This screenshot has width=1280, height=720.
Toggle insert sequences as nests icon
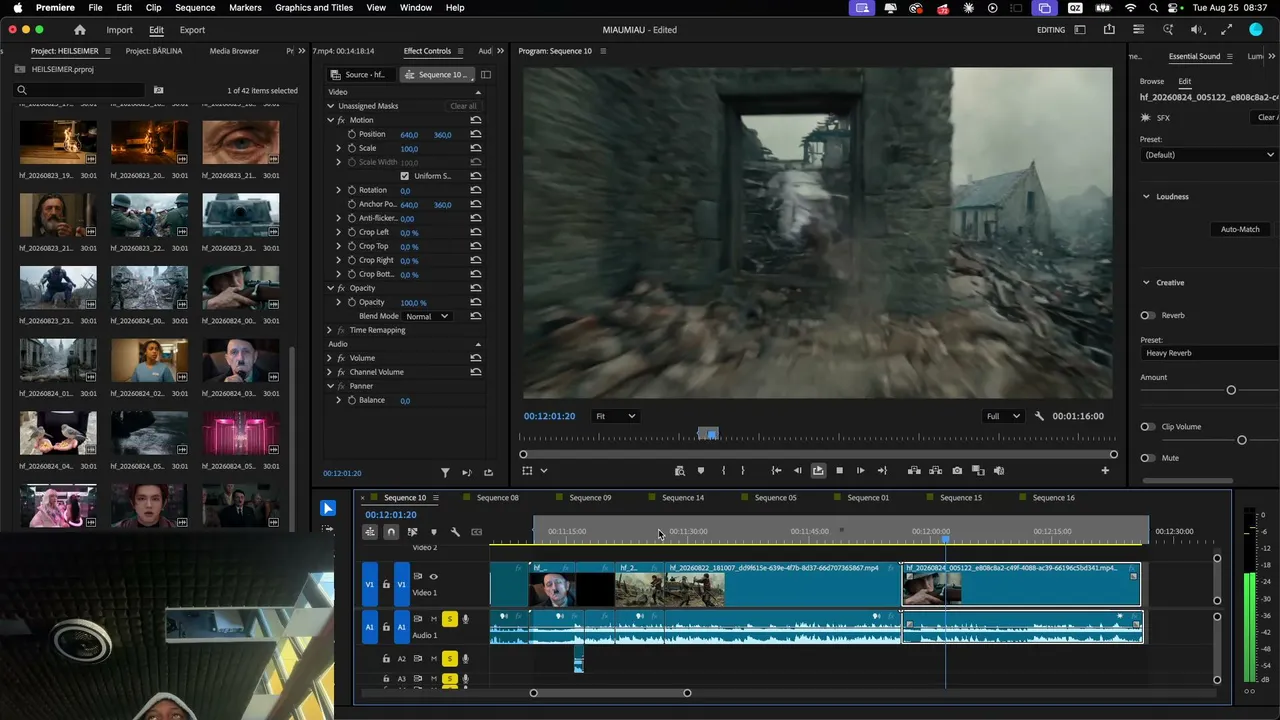370,532
